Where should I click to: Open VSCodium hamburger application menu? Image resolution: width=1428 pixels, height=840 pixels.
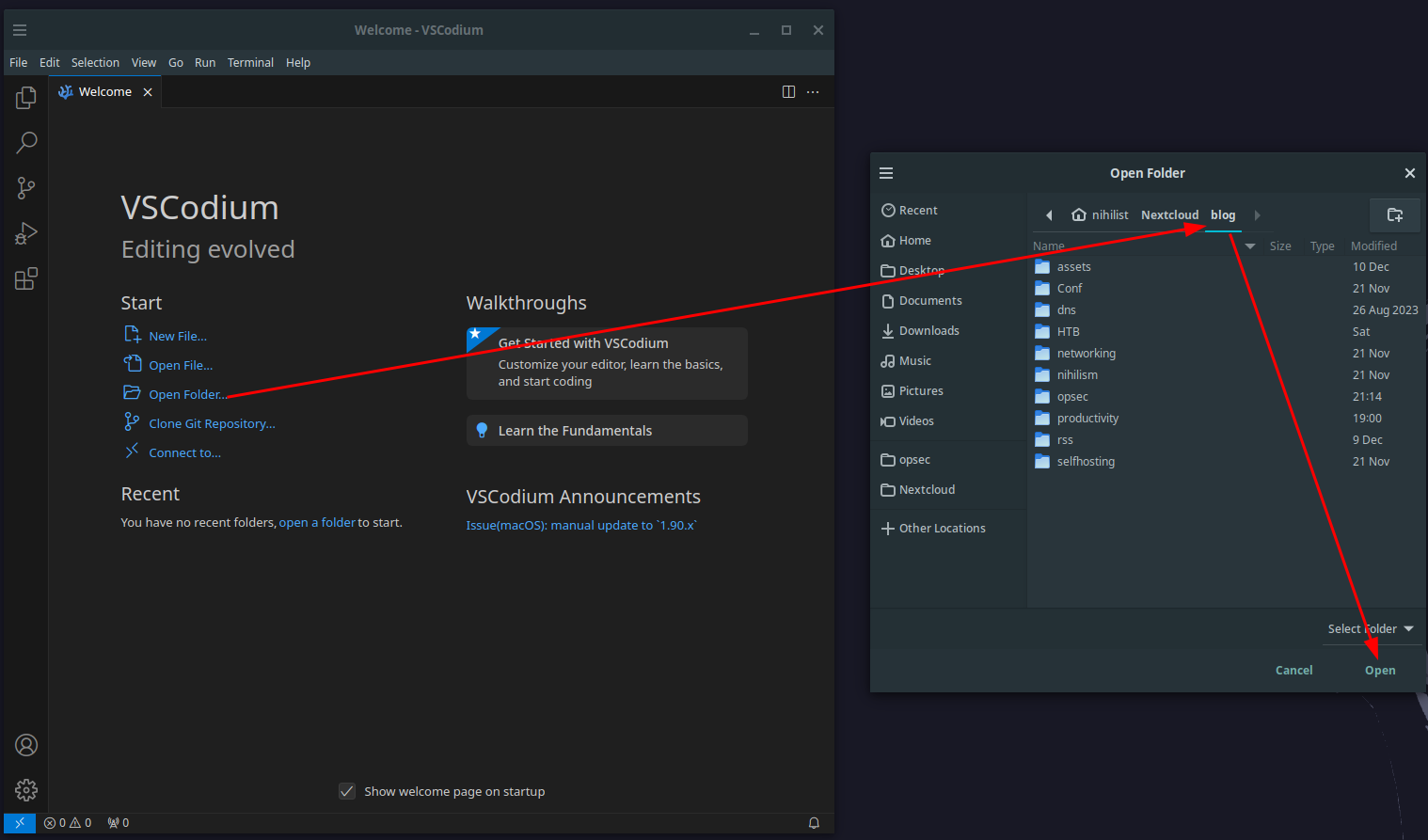tap(20, 30)
